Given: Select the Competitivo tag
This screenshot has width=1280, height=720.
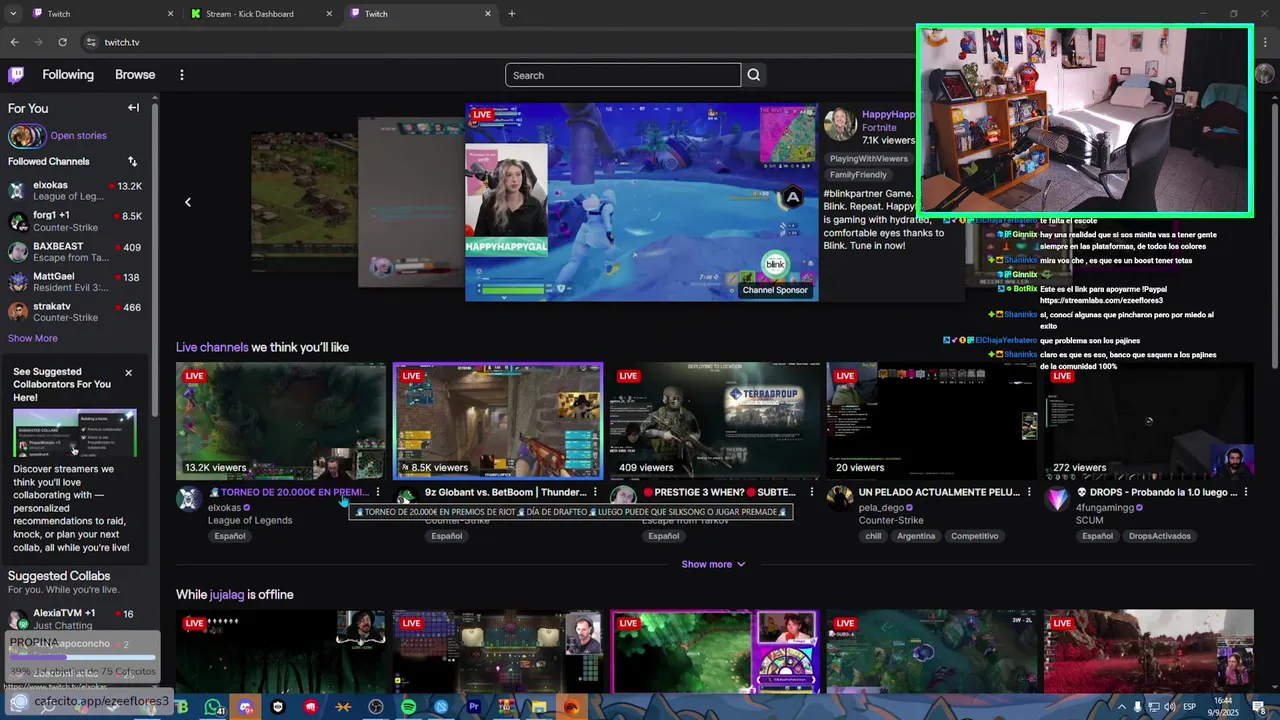Looking at the screenshot, I should pos(975,536).
